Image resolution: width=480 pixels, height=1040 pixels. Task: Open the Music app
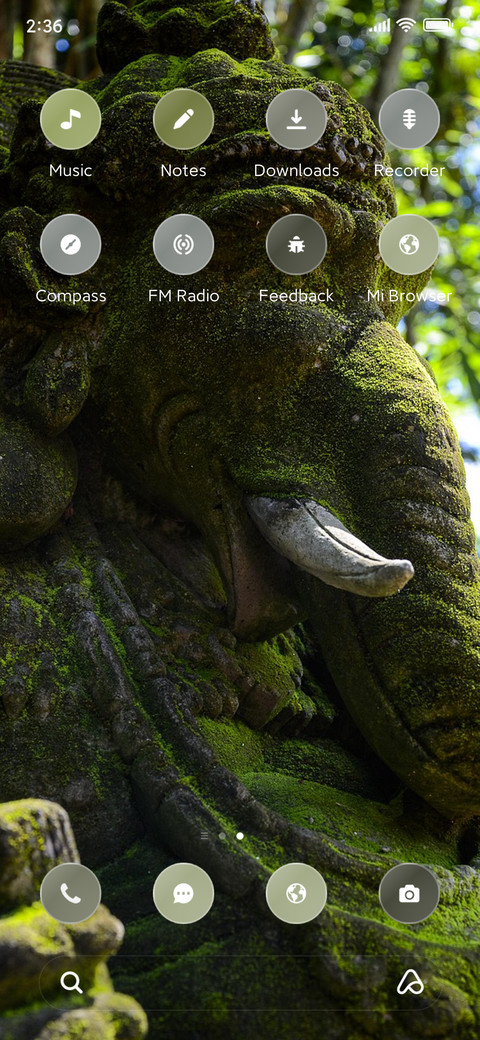pyautogui.click(x=70, y=119)
